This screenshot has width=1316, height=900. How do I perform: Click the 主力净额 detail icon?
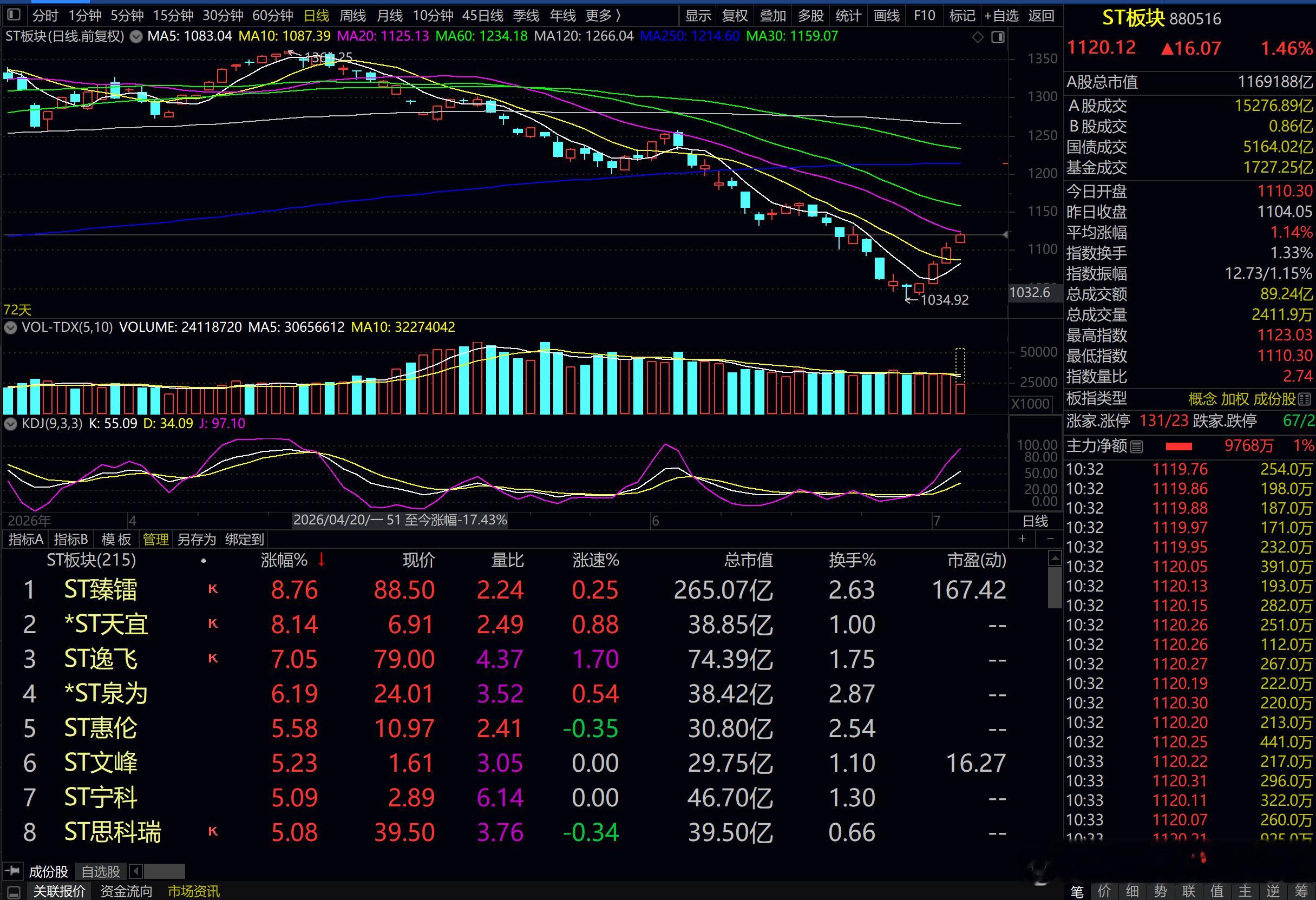[1136, 447]
